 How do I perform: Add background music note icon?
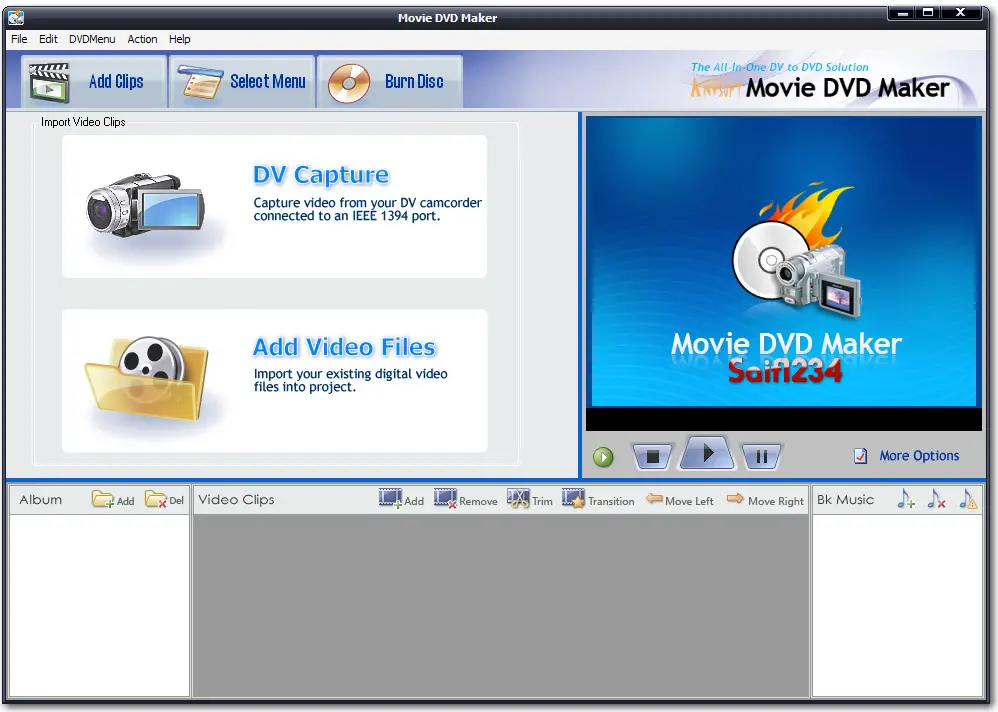906,499
